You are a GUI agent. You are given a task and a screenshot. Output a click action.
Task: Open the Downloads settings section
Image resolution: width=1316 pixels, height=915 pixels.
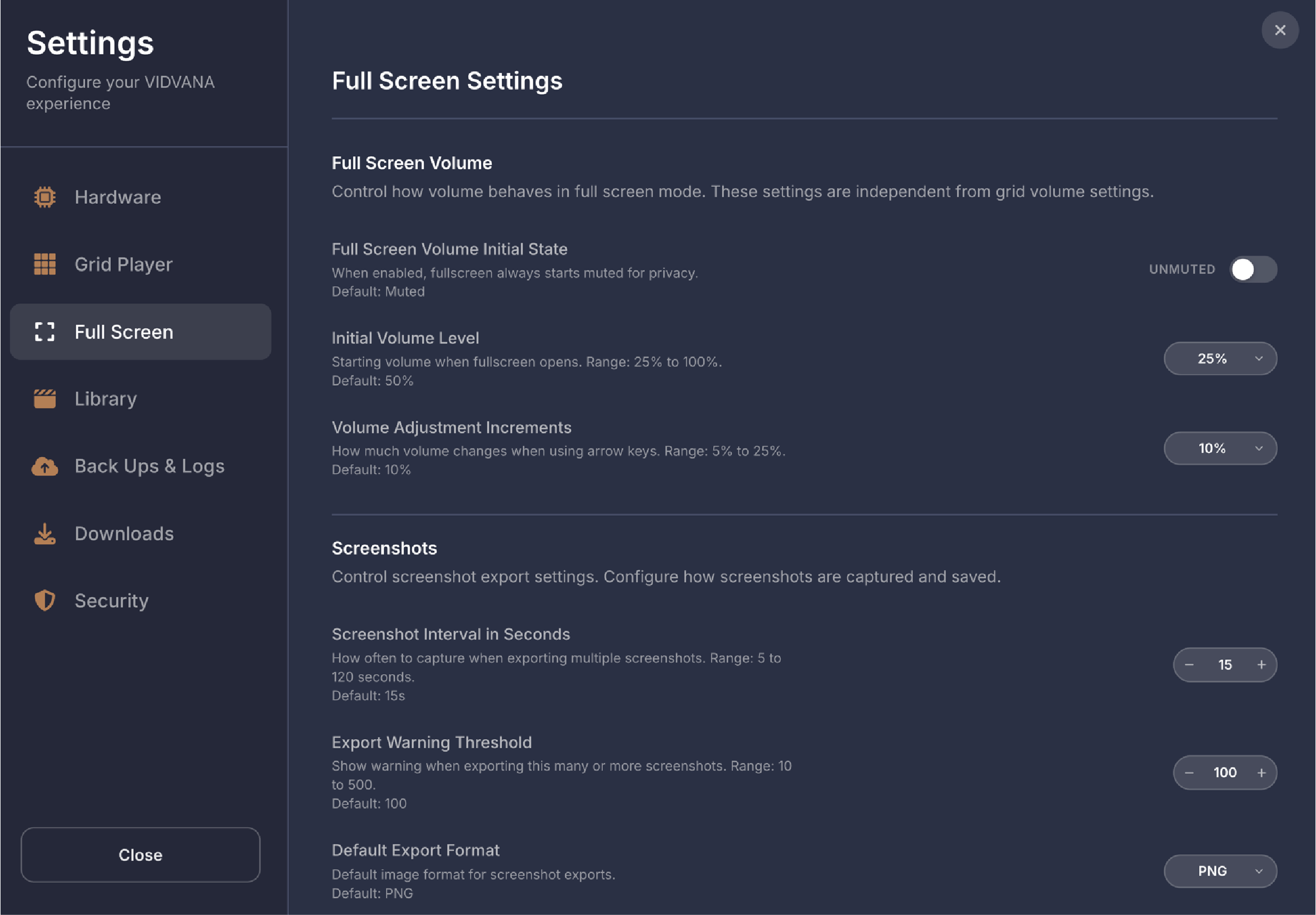124,534
